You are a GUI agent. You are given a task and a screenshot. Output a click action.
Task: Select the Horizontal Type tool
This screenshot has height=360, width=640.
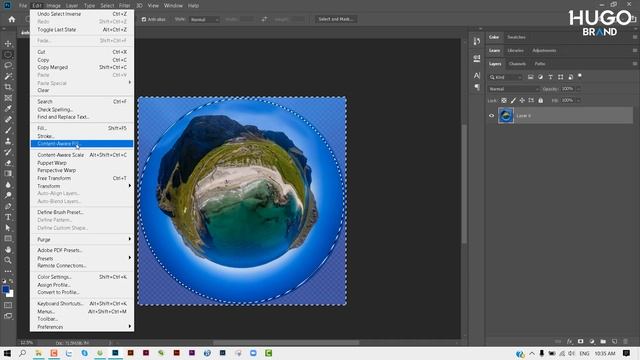point(8,217)
